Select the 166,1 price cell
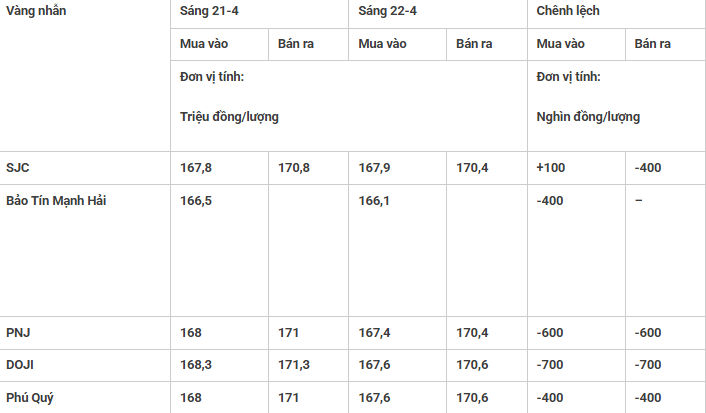 click(x=375, y=200)
